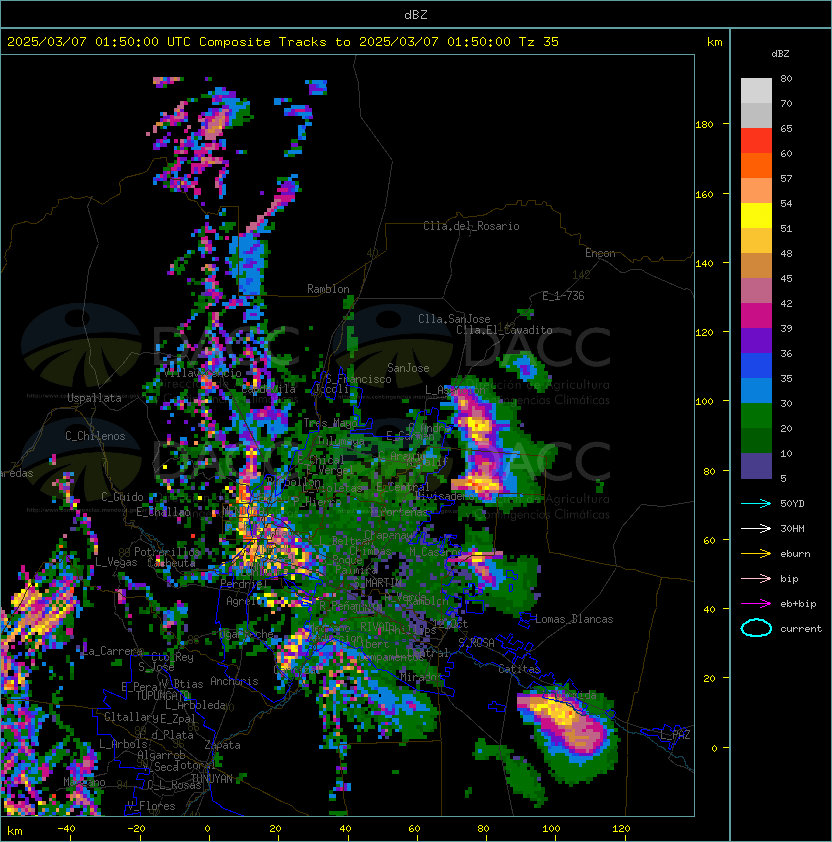
Task: Click the yellow eburn arrow in legend
Action: pyautogui.click(x=756, y=554)
